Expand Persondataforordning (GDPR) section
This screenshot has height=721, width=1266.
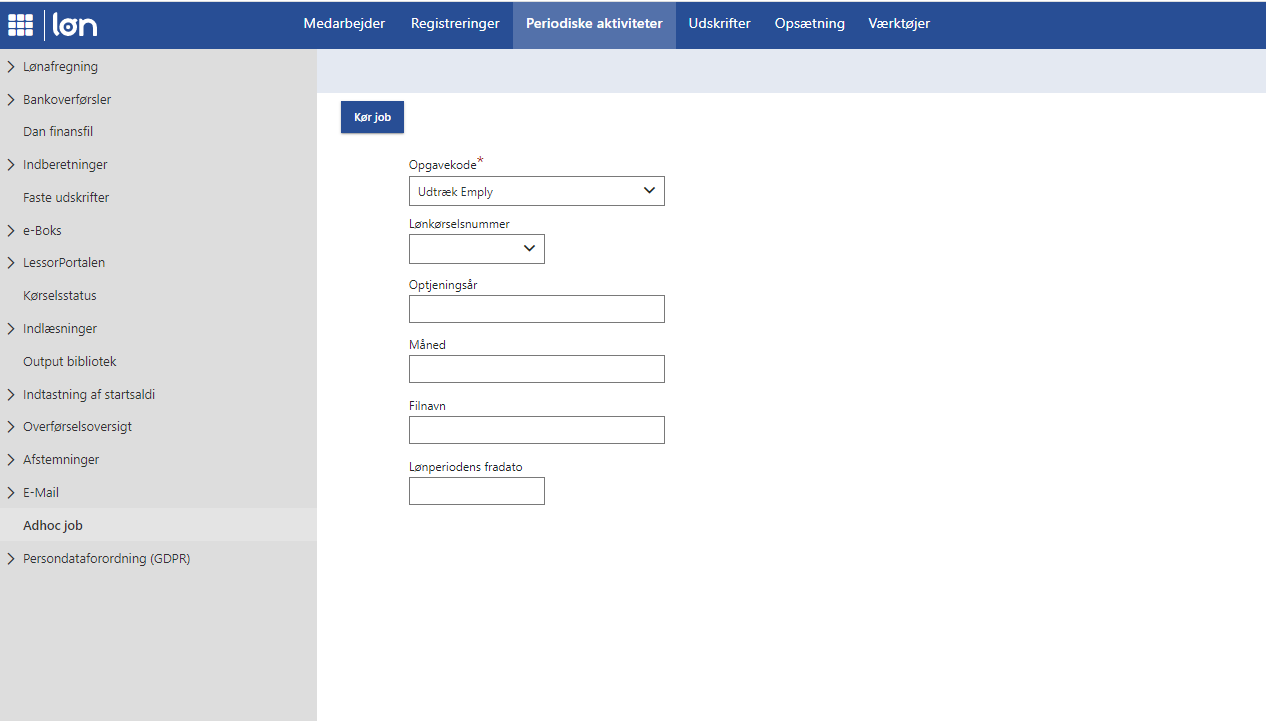11,559
